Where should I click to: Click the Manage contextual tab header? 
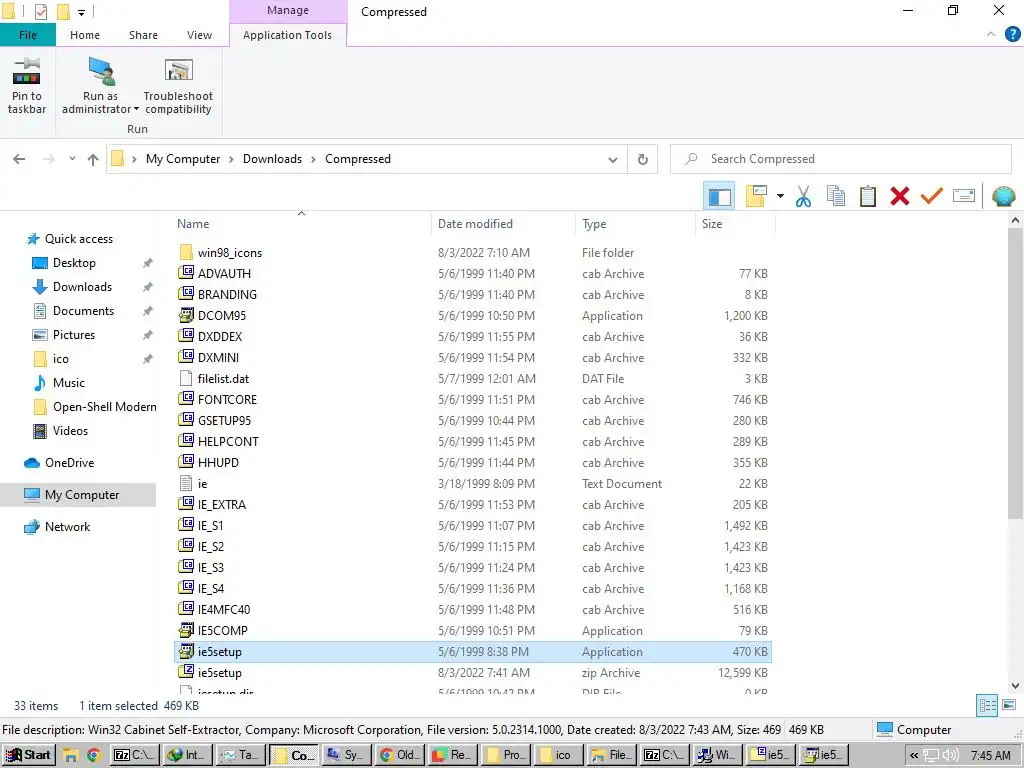coord(288,10)
